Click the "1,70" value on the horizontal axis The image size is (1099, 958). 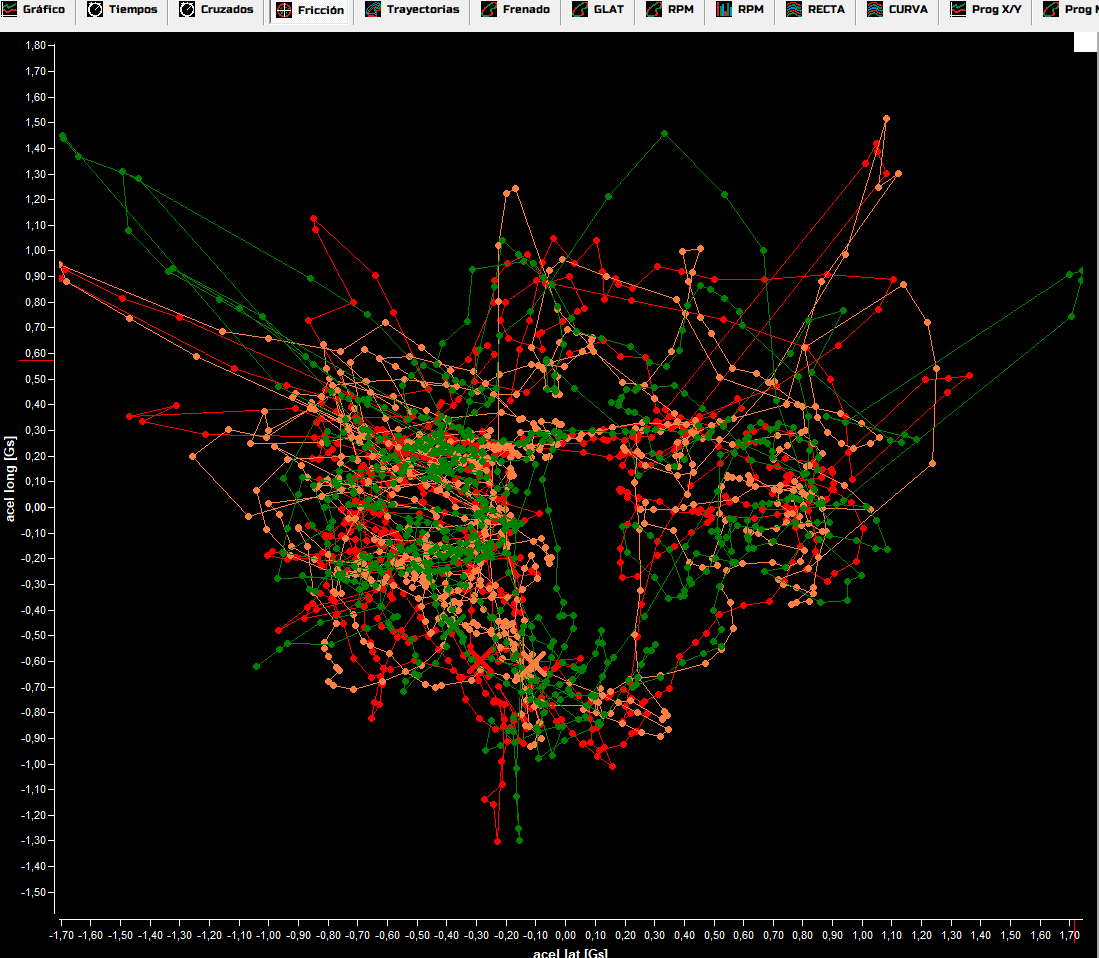click(1070, 936)
